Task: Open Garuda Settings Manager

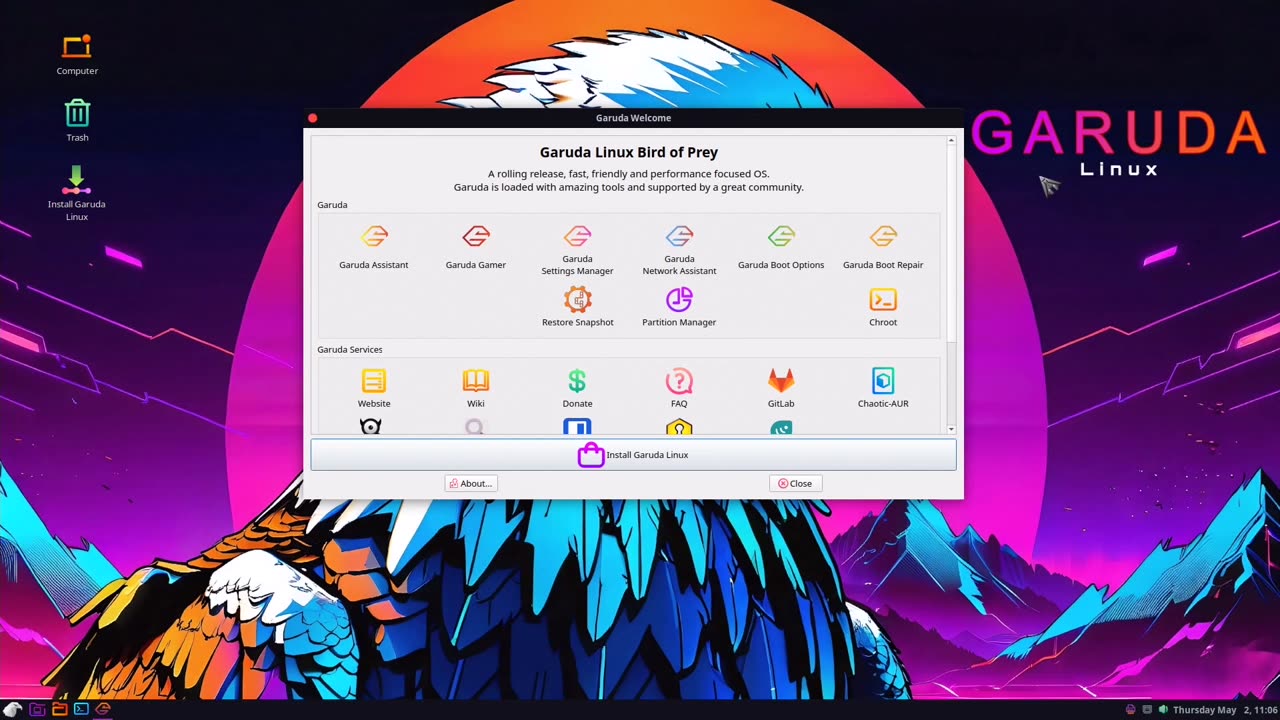Action: pos(577,250)
